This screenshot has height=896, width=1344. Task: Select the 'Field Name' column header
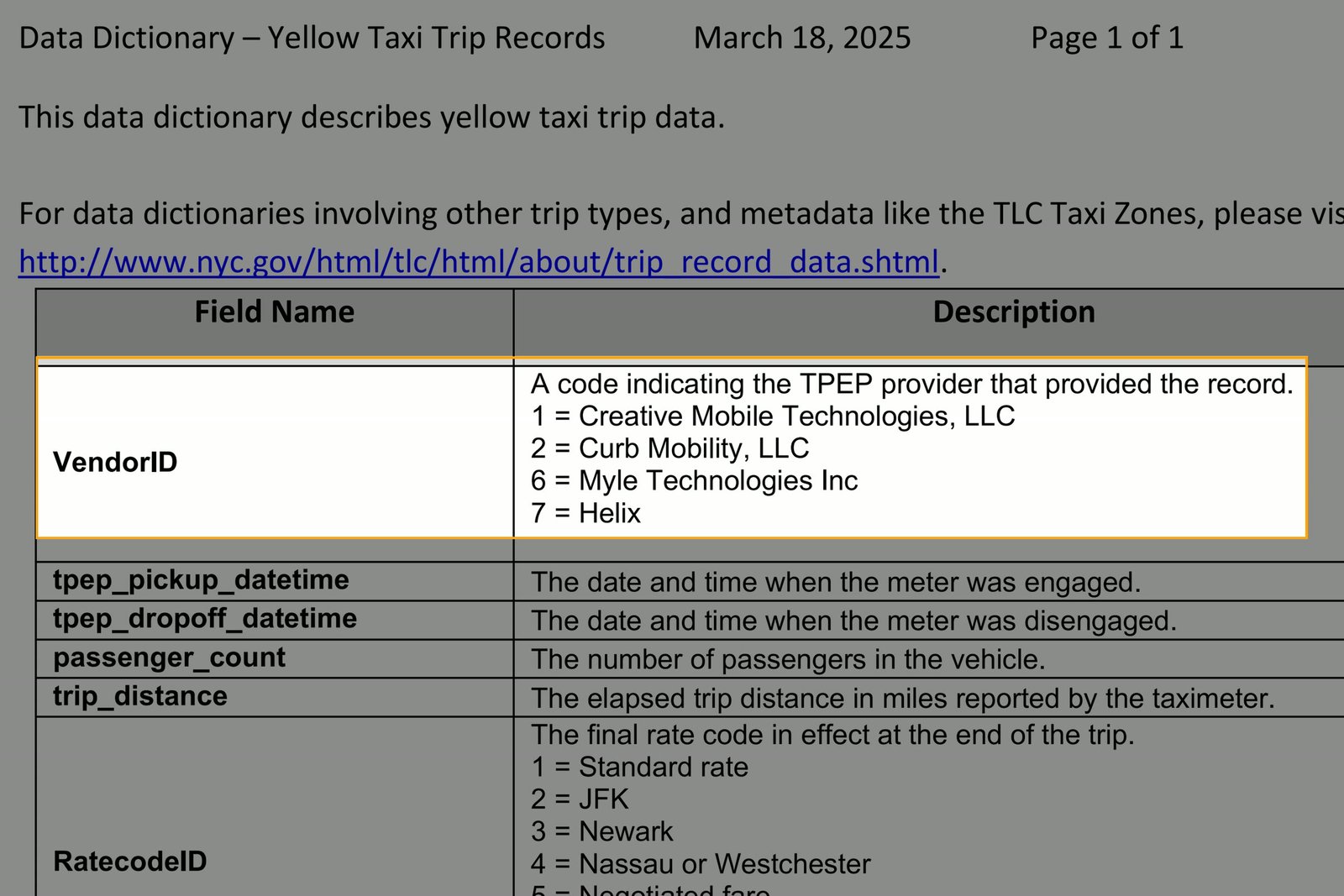(x=275, y=312)
